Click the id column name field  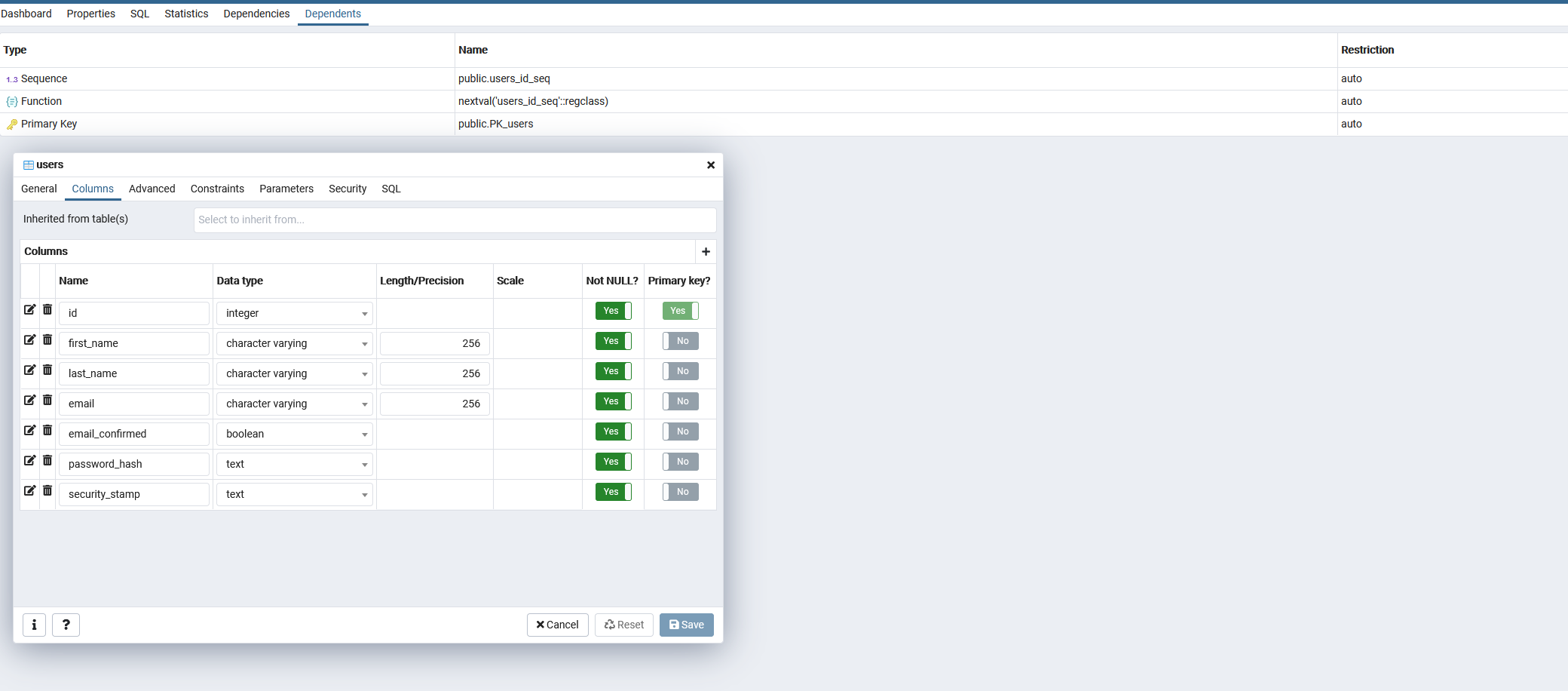click(x=134, y=313)
